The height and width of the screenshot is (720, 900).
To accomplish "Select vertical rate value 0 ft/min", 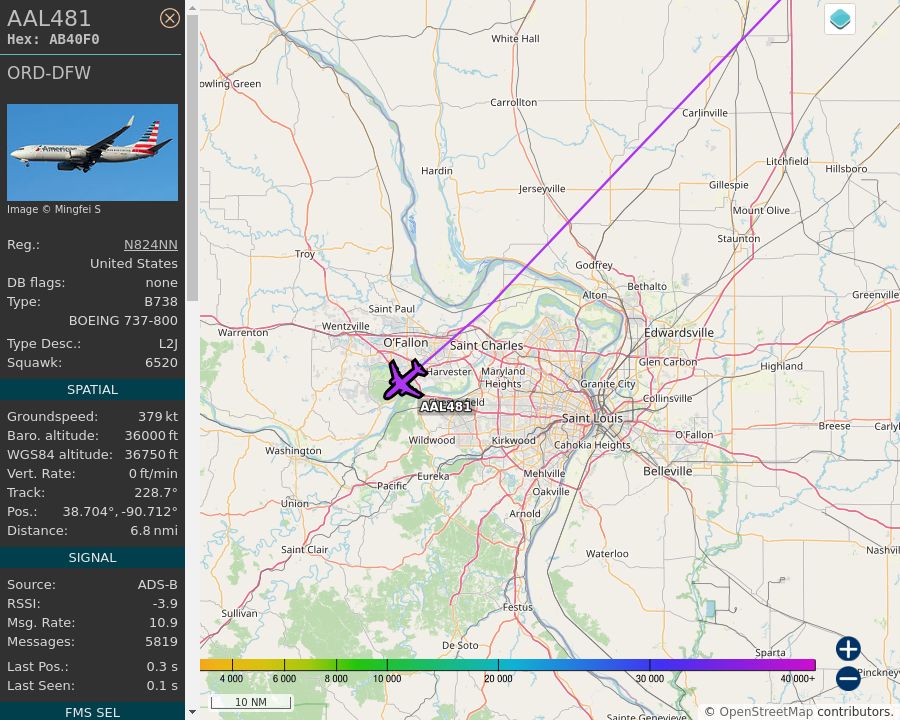I will [153, 474].
